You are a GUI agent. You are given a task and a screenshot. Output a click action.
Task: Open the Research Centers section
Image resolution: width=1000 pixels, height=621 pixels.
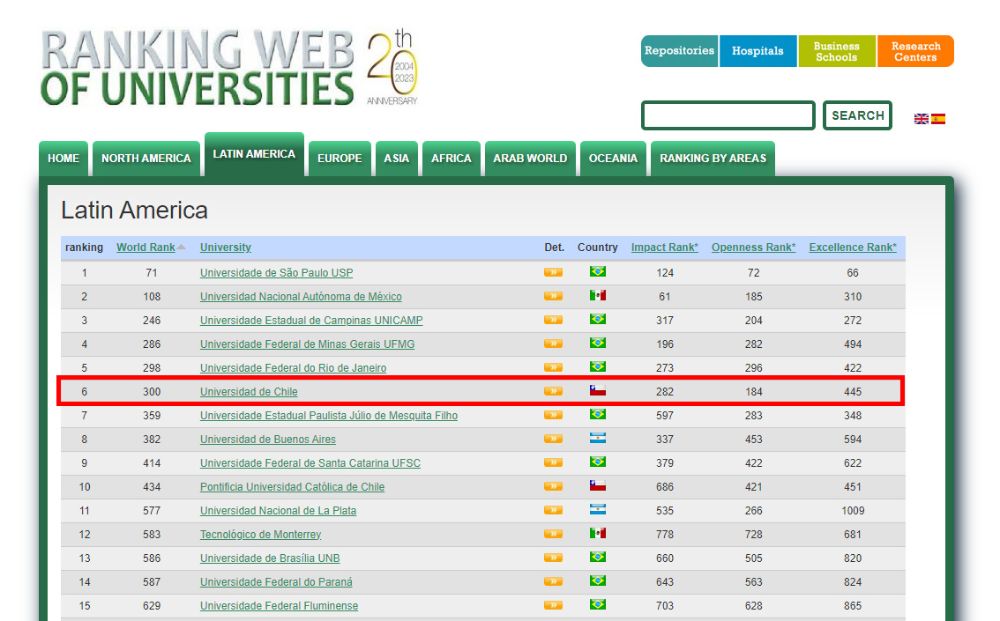click(x=916, y=51)
